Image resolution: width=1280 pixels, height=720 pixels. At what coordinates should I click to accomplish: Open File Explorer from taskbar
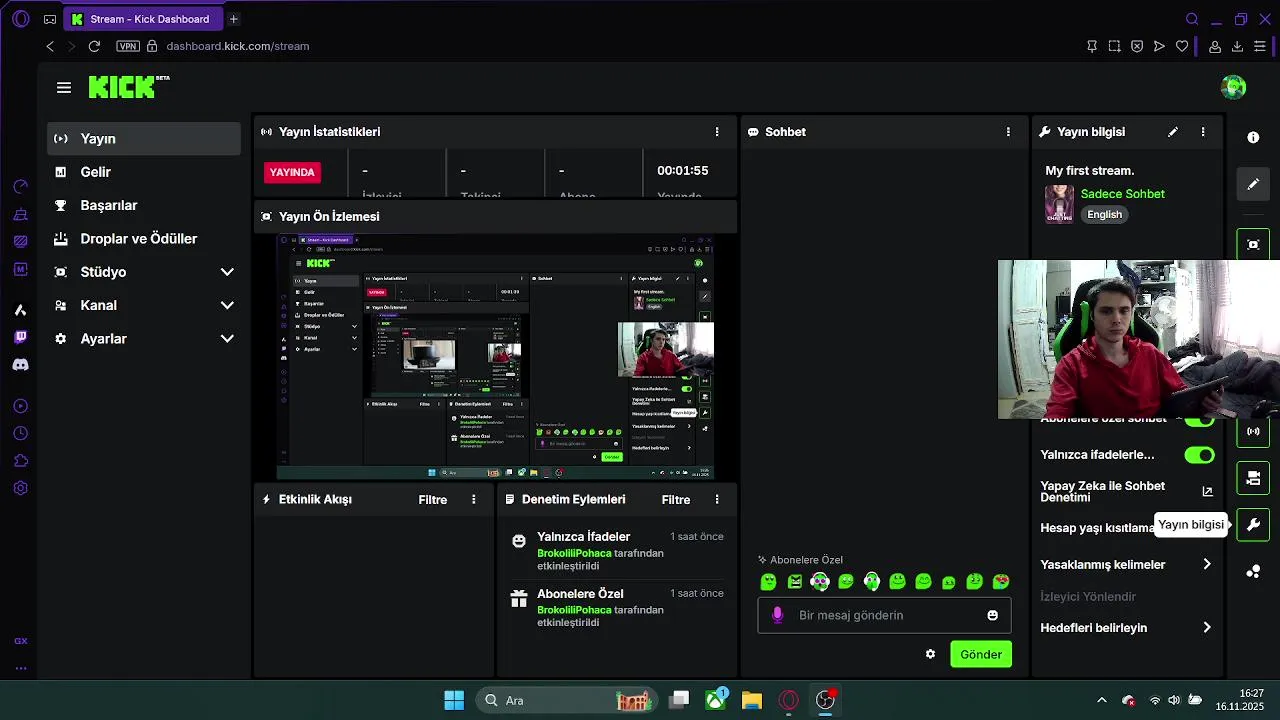[x=752, y=700]
